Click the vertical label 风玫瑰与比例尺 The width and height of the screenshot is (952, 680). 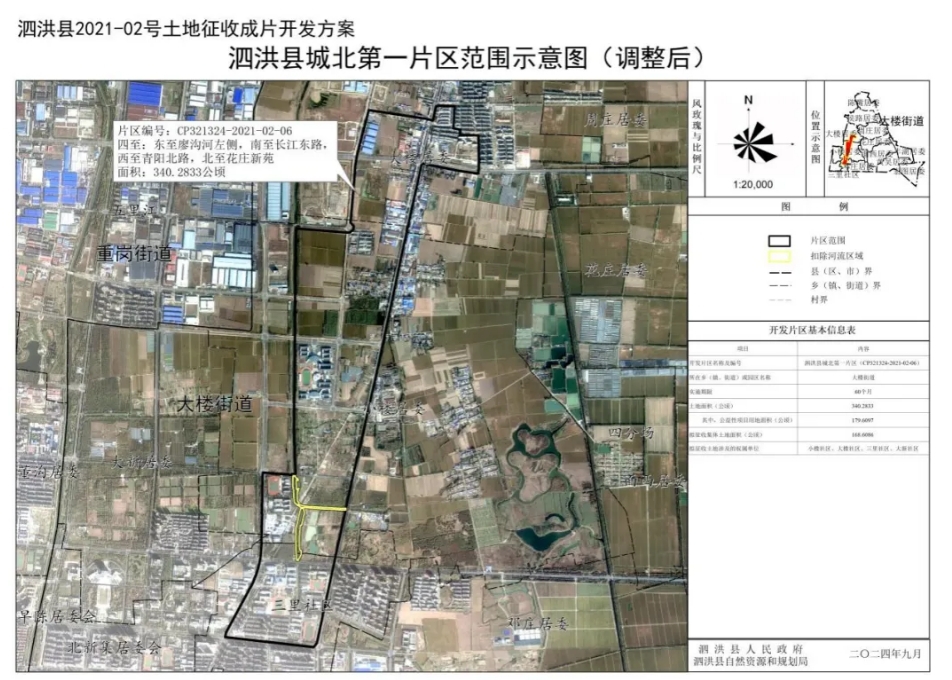point(696,137)
